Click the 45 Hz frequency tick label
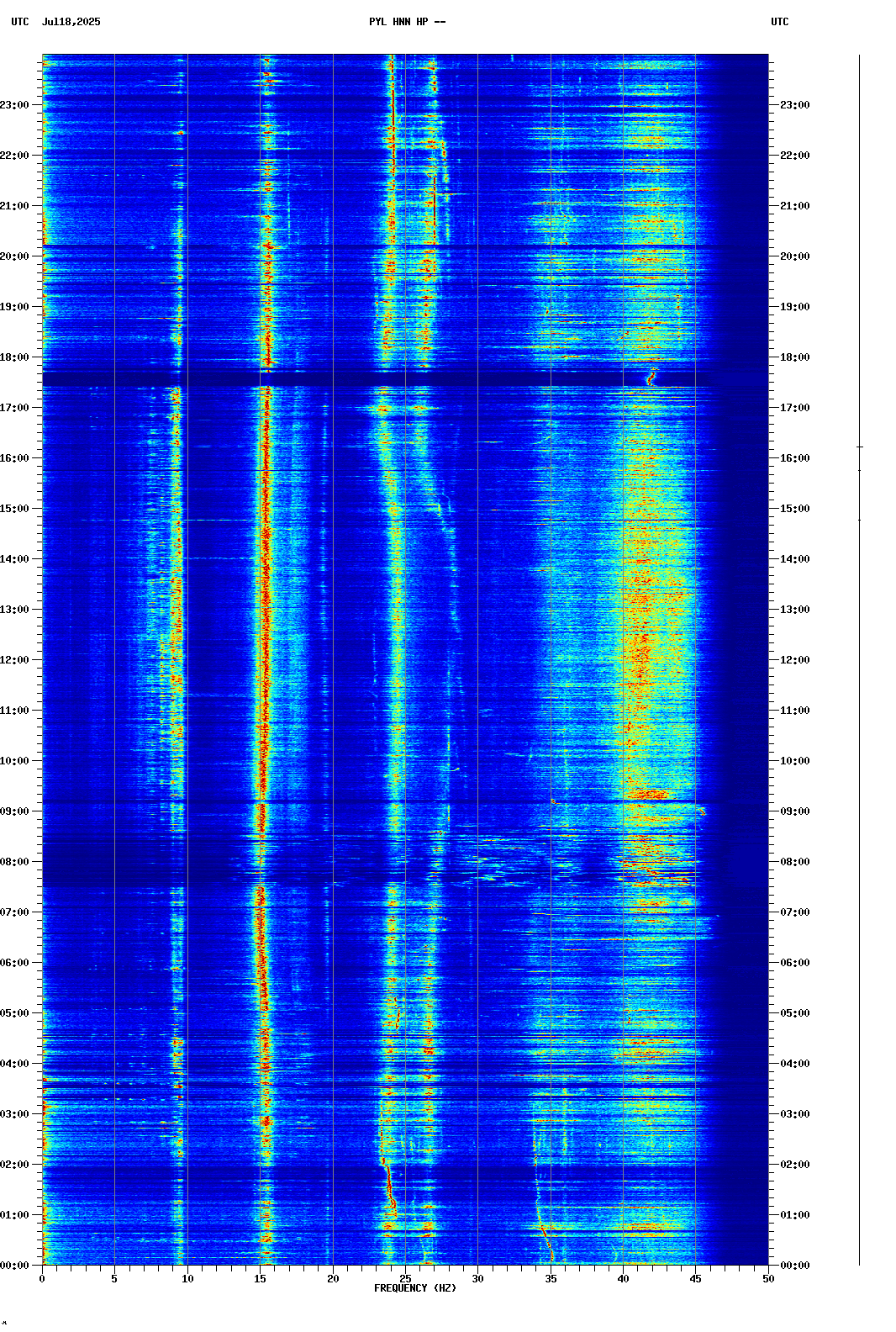The image size is (896, 1332). tap(696, 1279)
